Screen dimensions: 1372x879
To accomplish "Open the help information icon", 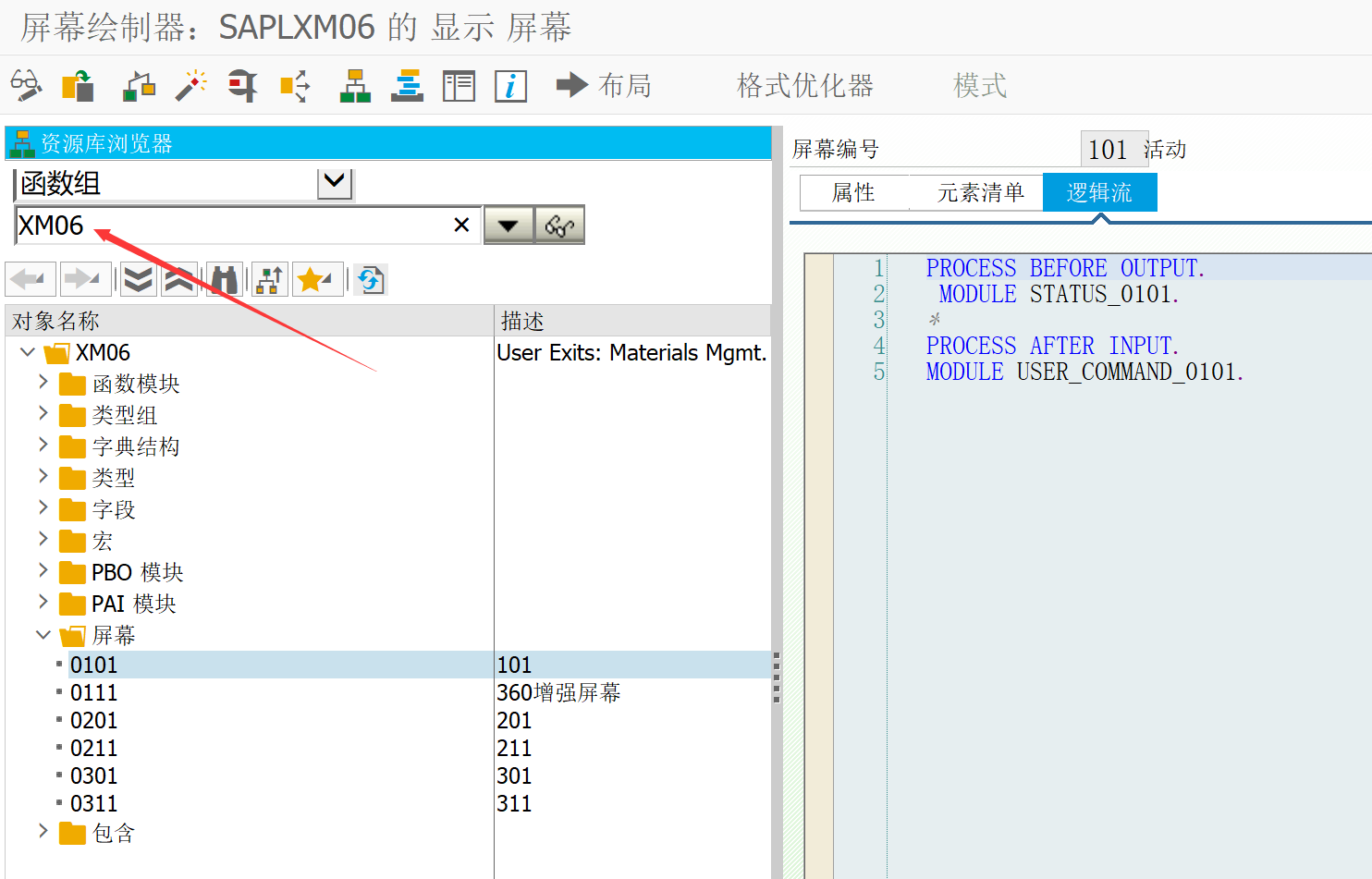I will click(510, 85).
